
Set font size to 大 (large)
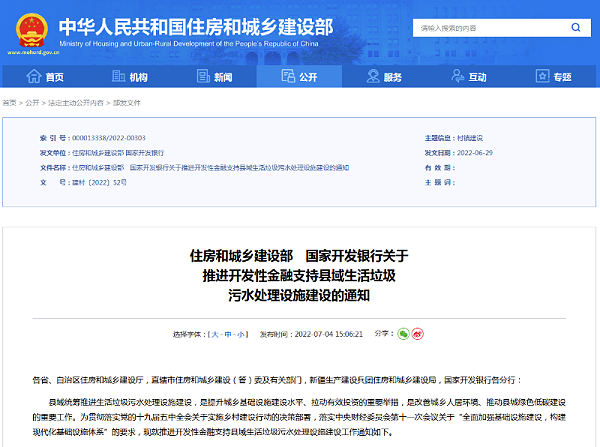(215, 334)
